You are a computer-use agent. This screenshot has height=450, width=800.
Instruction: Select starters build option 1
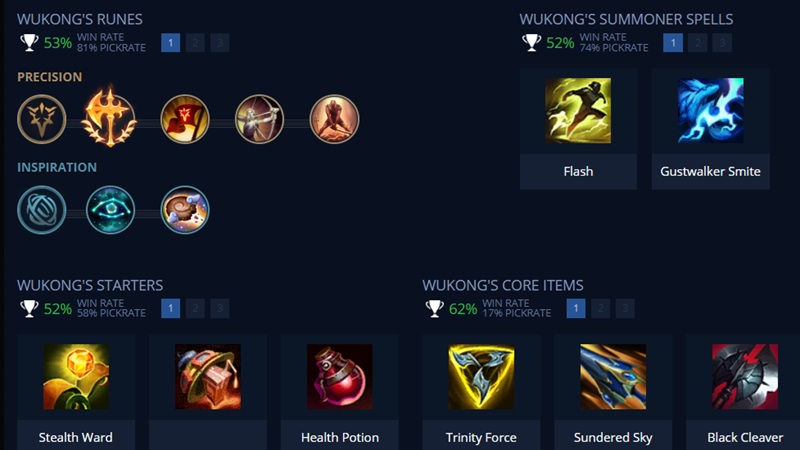(x=170, y=308)
